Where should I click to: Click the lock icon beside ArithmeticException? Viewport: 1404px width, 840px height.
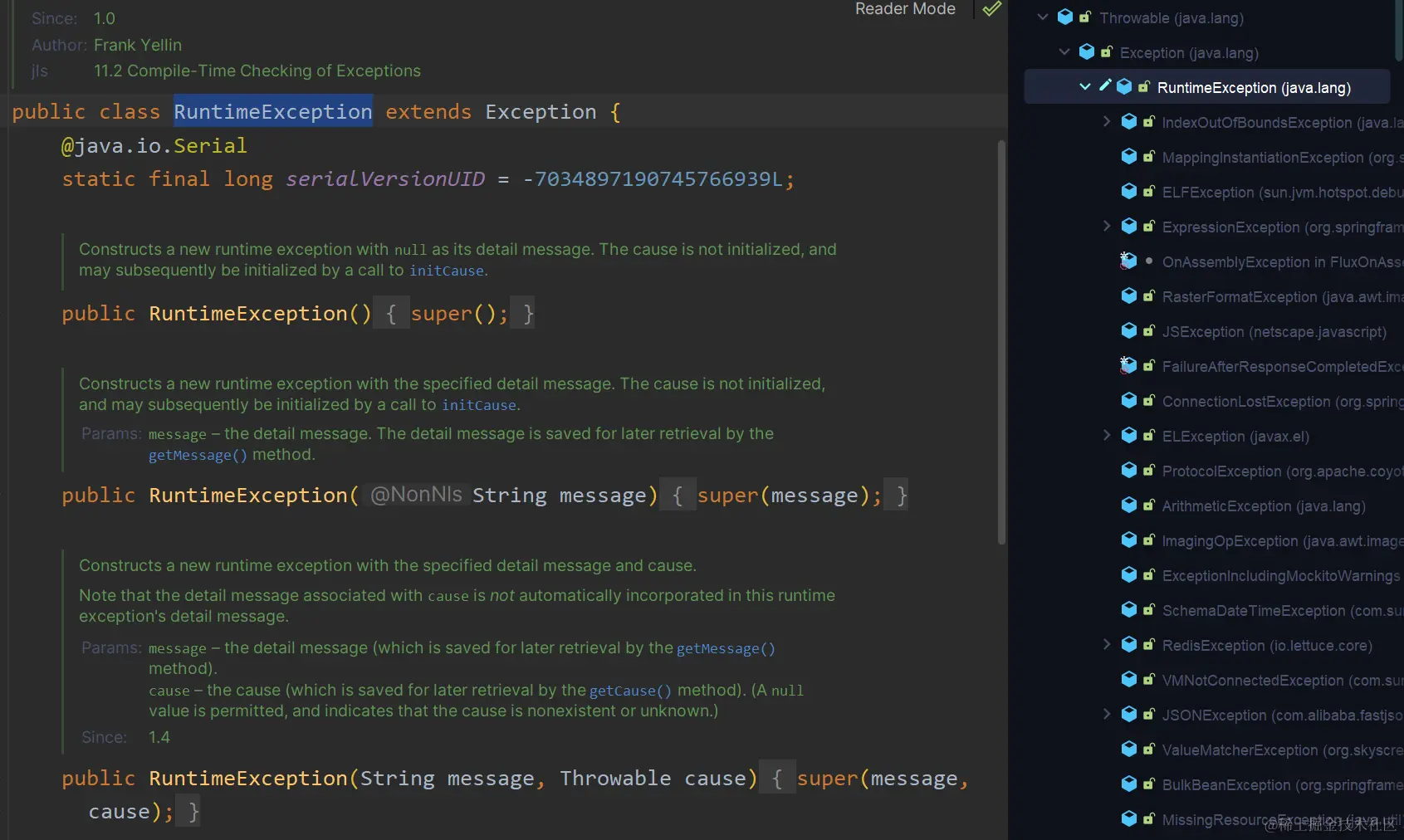tap(1149, 505)
